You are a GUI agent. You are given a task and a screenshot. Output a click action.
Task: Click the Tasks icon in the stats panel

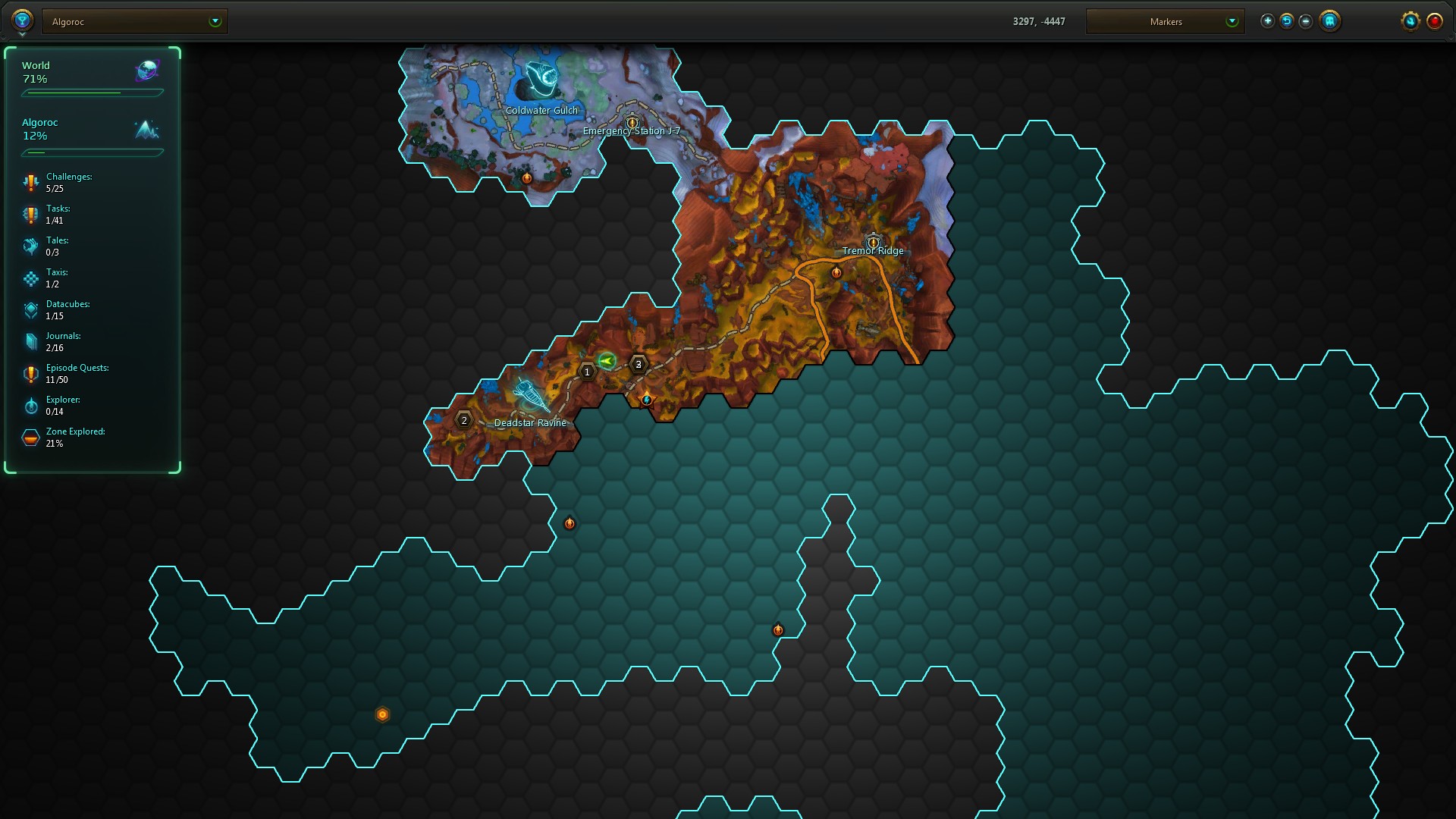(30, 215)
